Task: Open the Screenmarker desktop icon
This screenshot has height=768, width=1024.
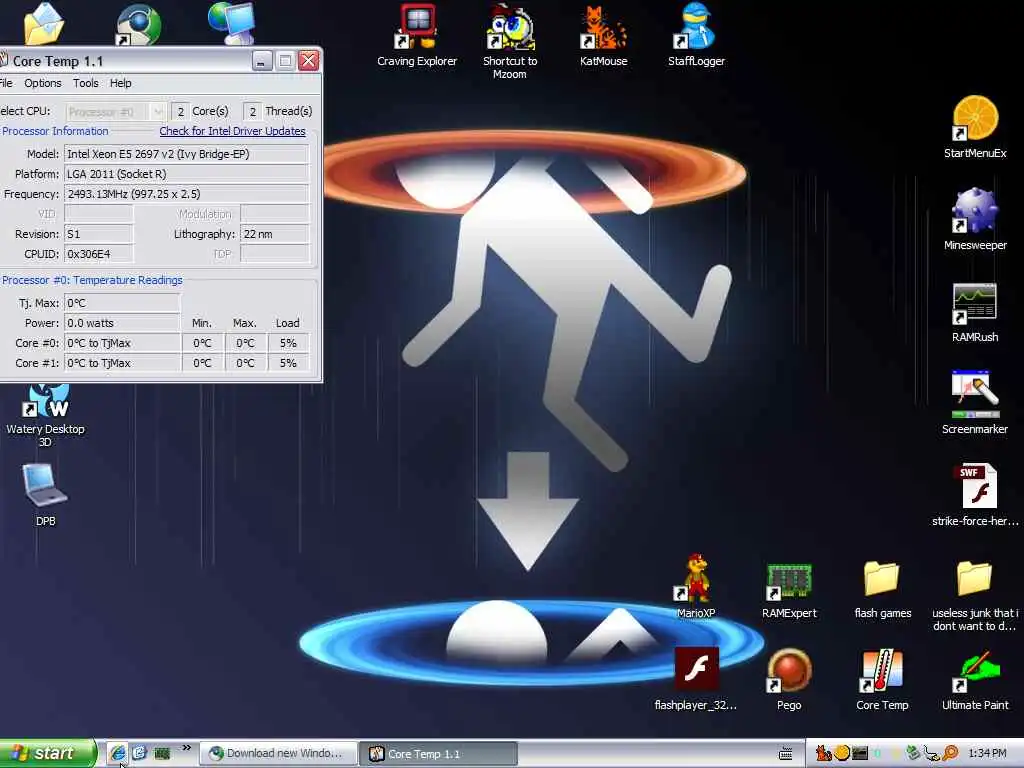Action: click(x=975, y=394)
